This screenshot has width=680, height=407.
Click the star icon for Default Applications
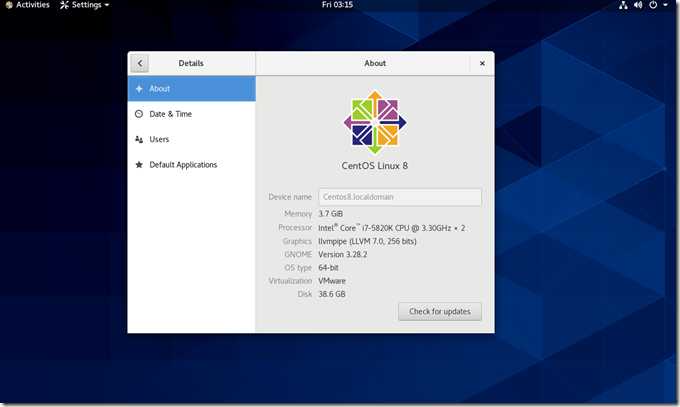pos(139,165)
